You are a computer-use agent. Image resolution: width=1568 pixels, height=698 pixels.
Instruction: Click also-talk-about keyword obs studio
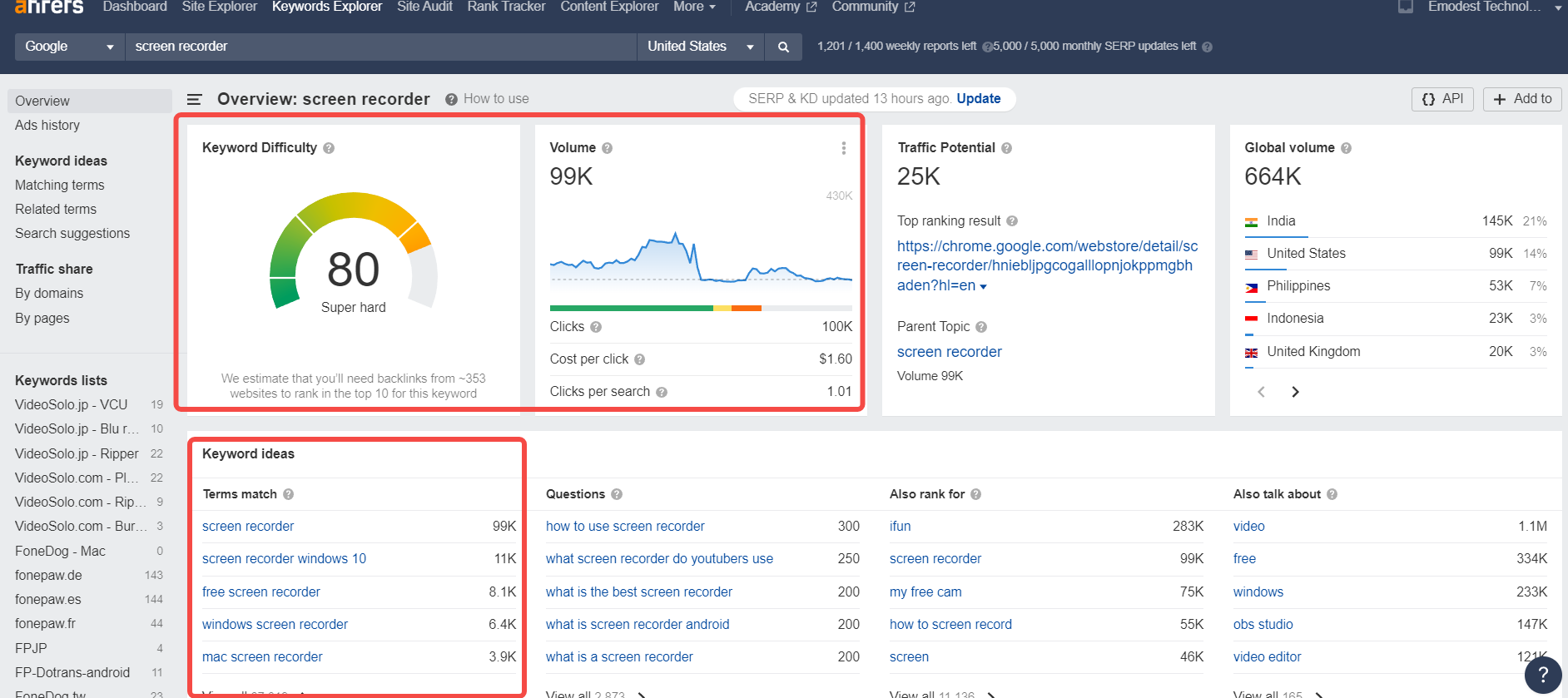(x=1263, y=625)
